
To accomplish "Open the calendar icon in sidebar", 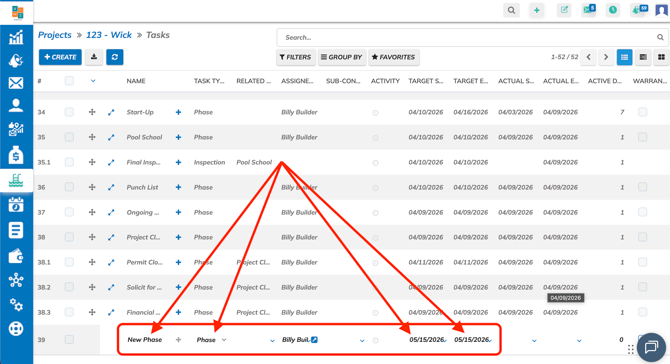I will pyautogui.click(x=16, y=205).
